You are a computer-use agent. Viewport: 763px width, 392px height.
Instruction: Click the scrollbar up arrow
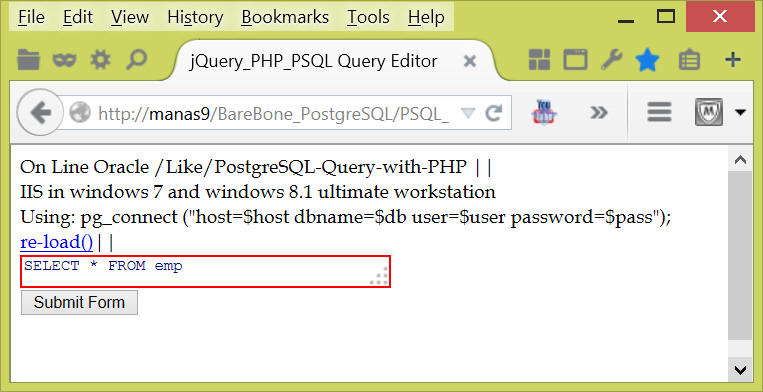click(740, 160)
